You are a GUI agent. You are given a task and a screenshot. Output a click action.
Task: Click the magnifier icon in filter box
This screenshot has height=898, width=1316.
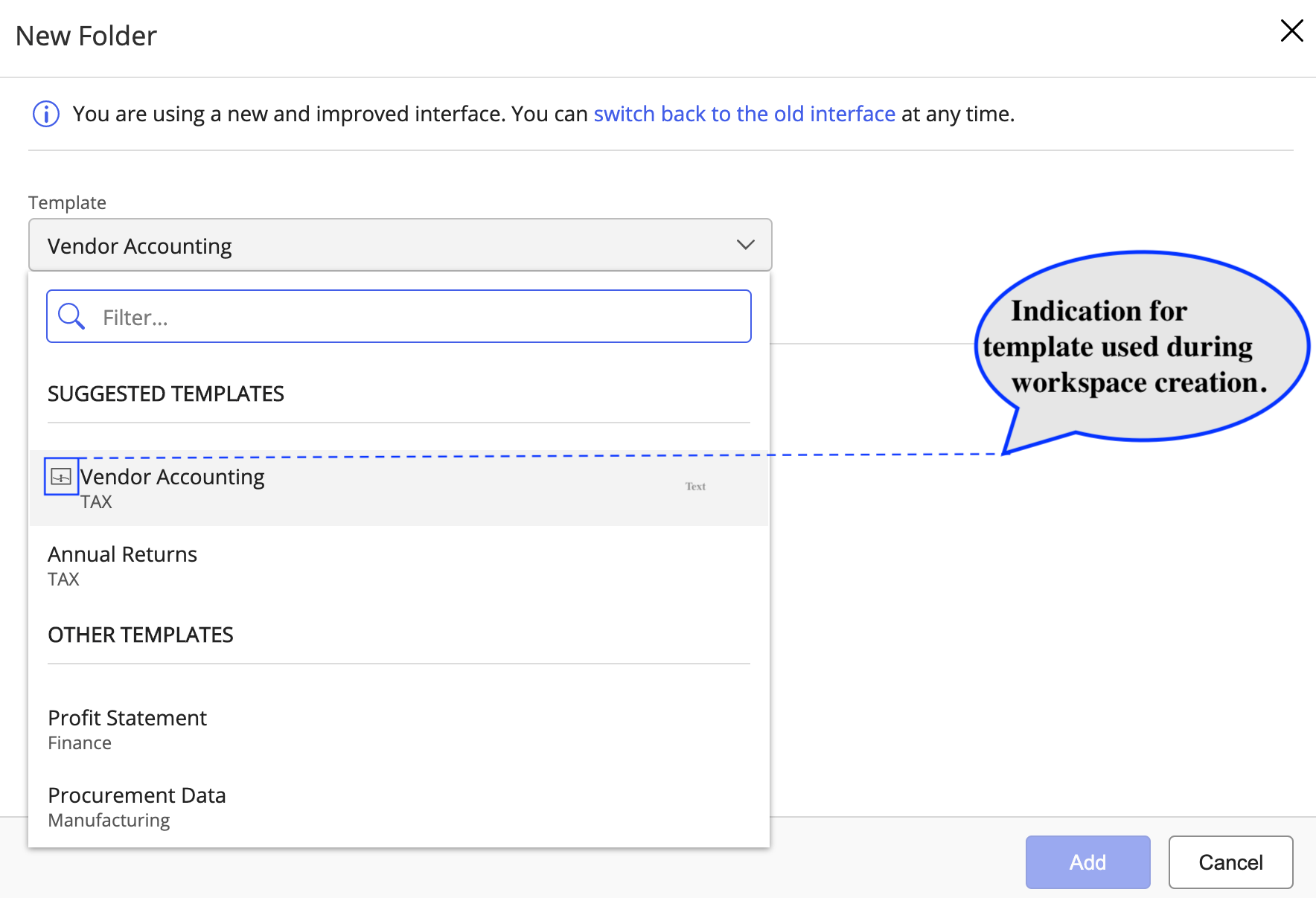click(71, 316)
